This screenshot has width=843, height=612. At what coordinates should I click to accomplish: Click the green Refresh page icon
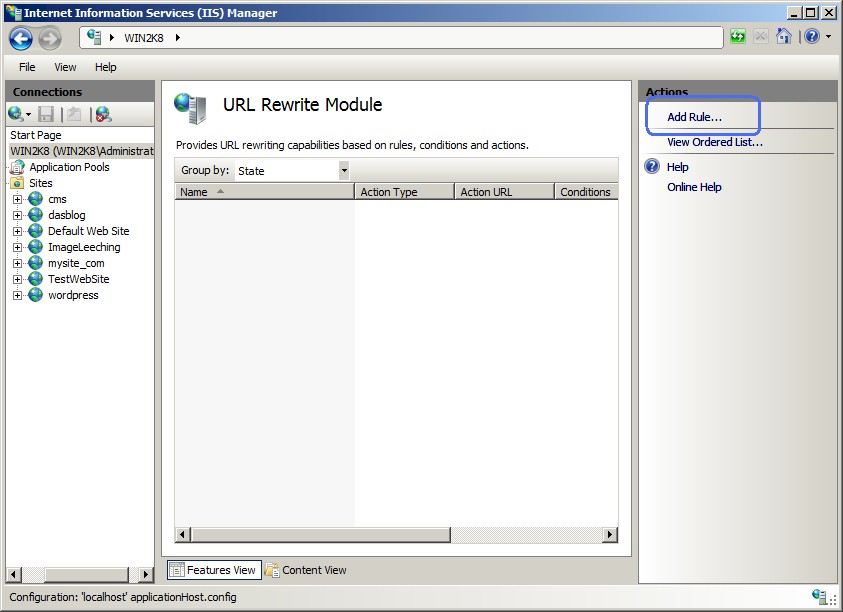(738, 37)
